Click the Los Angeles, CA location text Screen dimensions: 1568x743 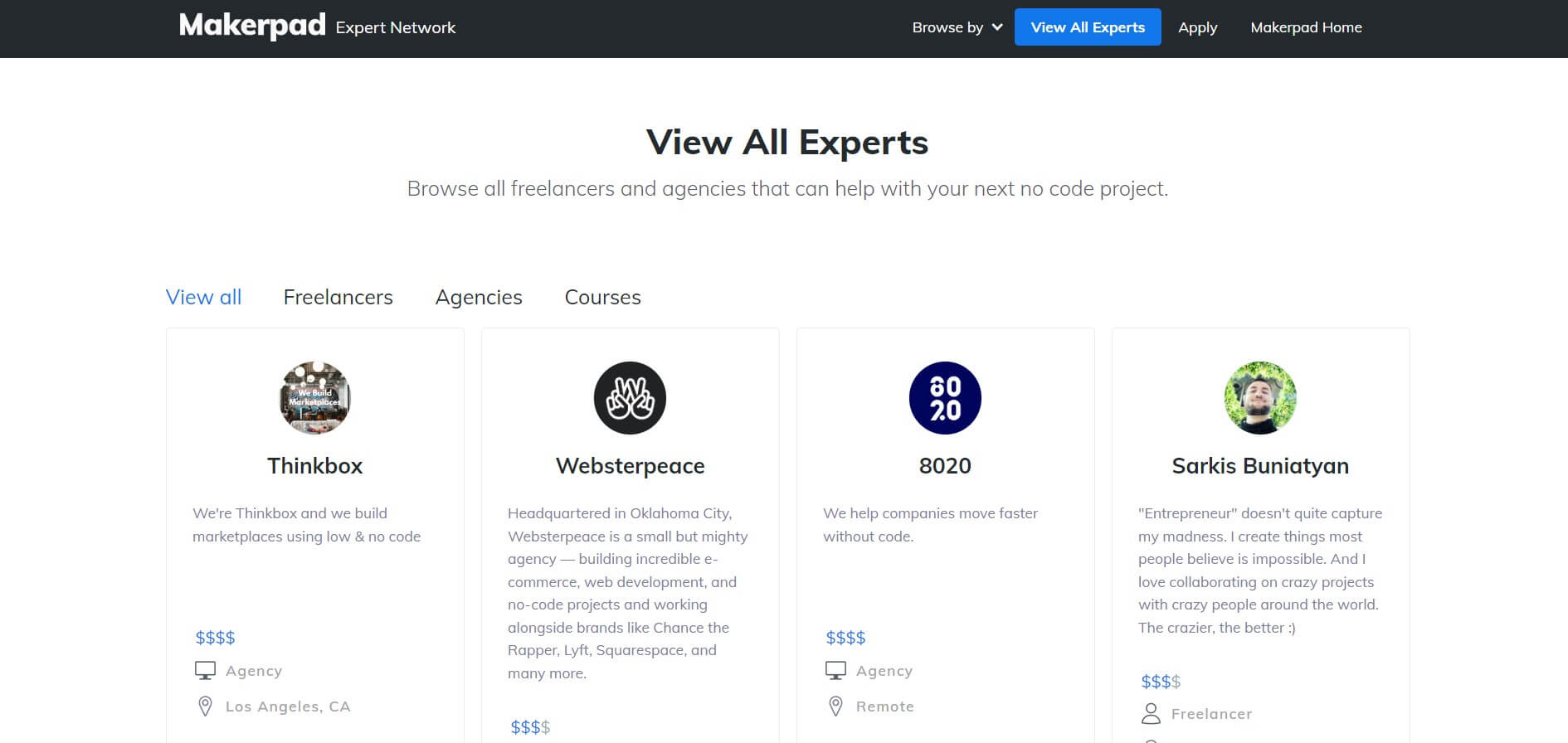288,707
